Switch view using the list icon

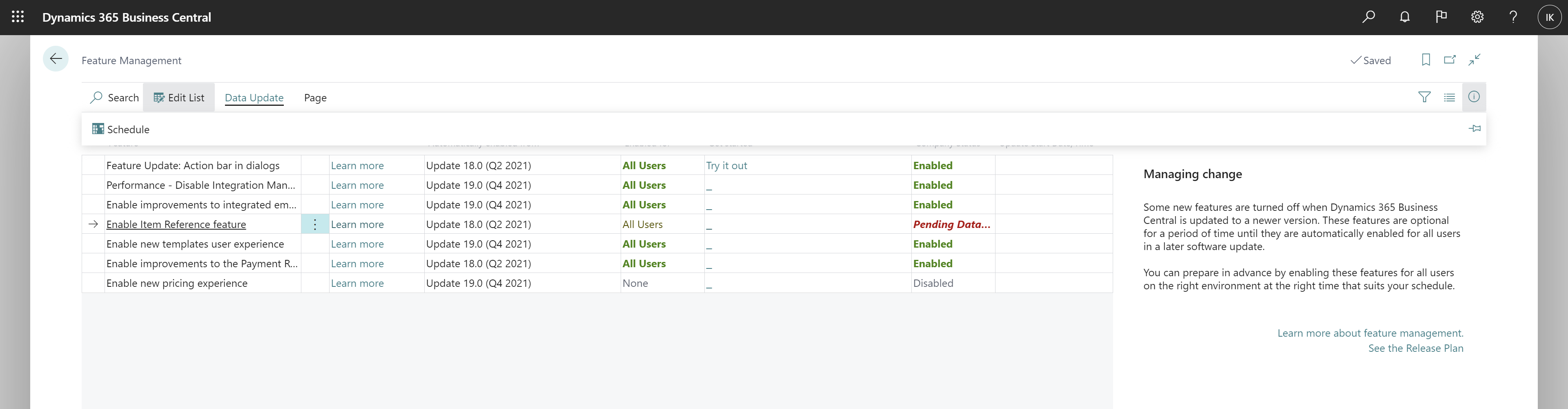click(x=1450, y=97)
